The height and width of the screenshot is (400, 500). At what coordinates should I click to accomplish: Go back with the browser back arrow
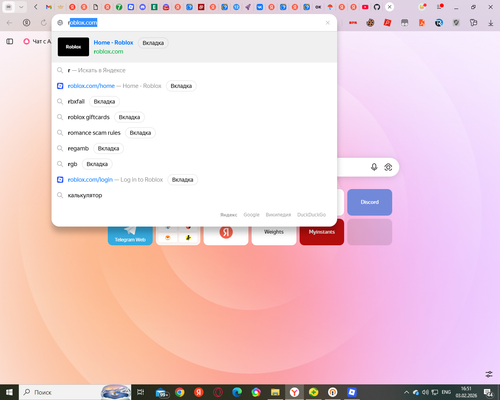tap(9, 23)
